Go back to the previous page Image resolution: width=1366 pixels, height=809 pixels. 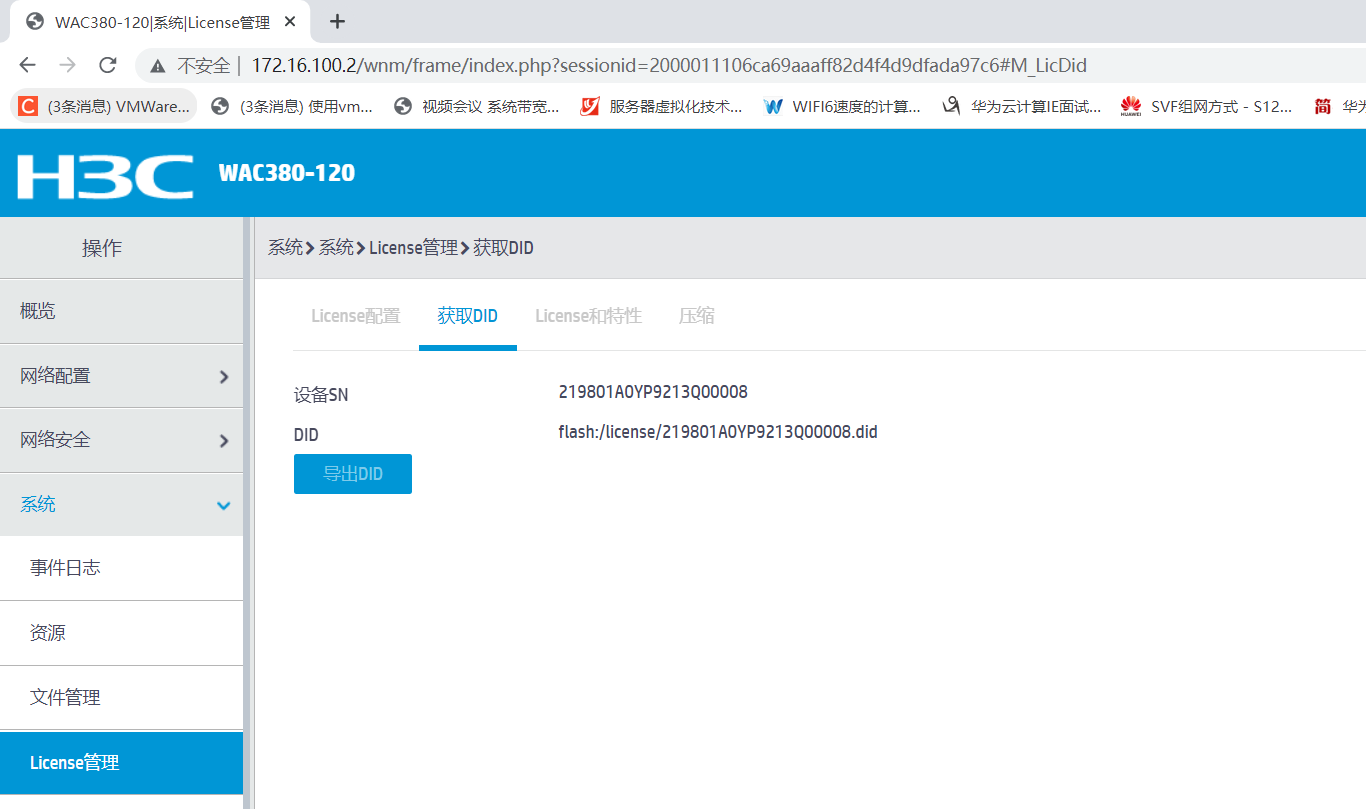27,65
